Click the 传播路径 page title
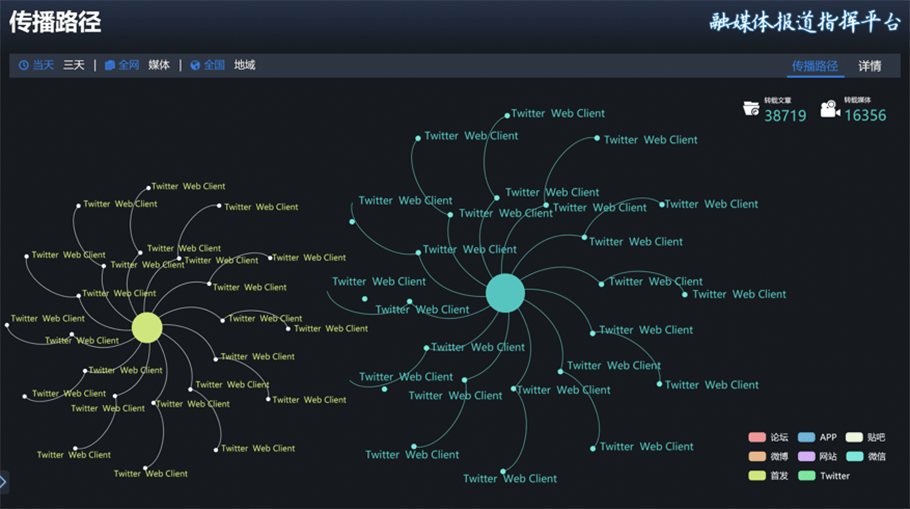This screenshot has width=910, height=509. click(55, 22)
